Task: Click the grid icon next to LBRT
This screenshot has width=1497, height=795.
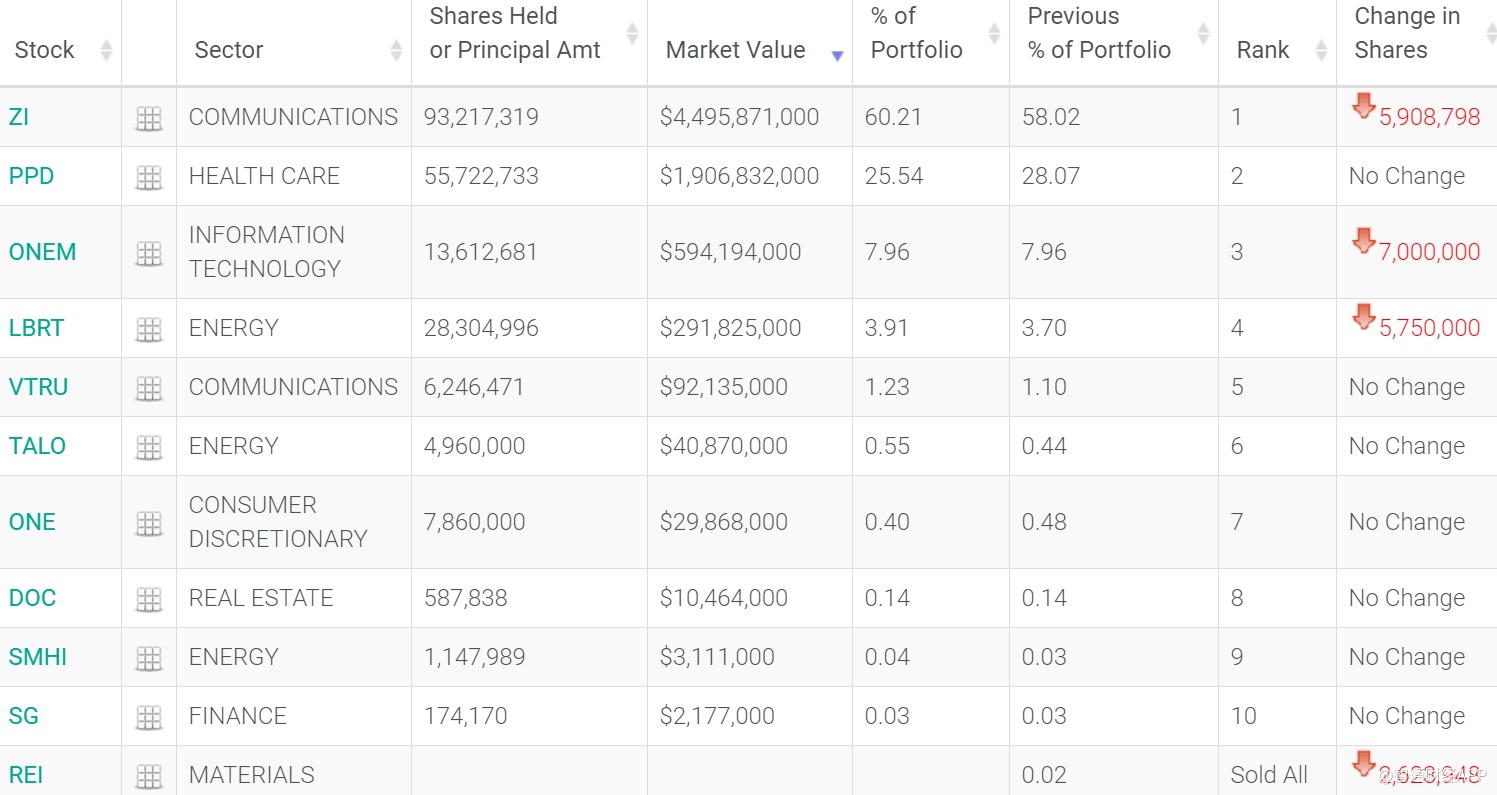Action: click(149, 328)
